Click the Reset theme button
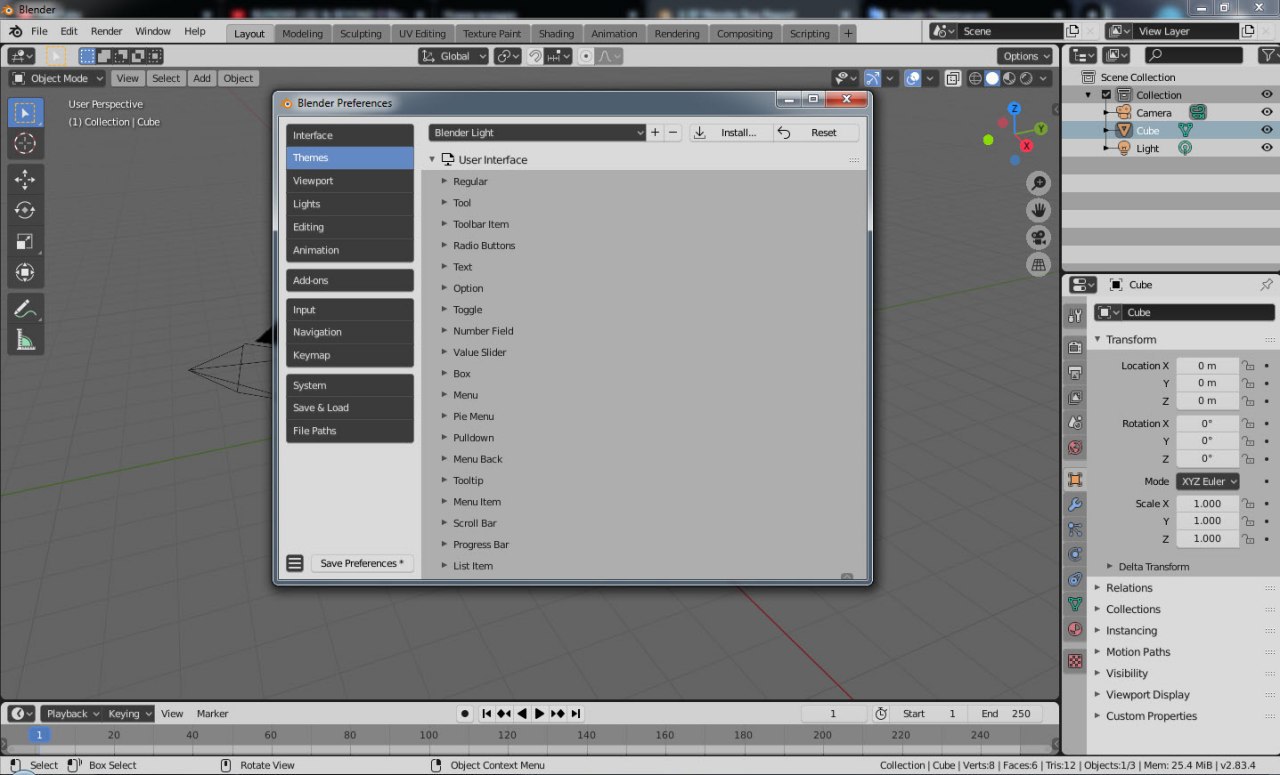This screenshot has width=1280, height=775. click(x=816, y=132)
